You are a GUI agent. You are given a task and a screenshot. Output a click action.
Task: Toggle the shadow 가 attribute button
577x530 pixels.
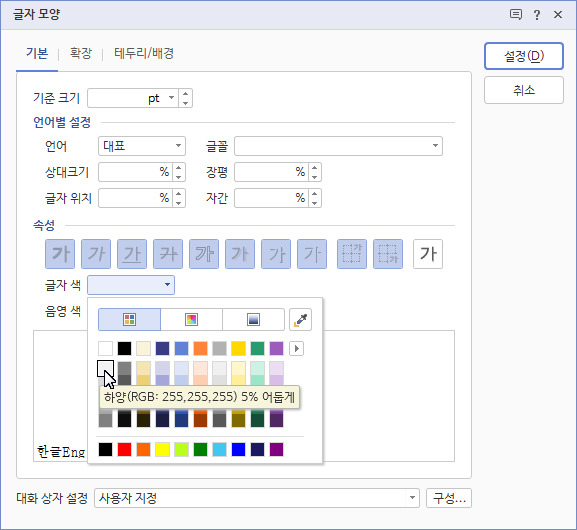[x=240, y=254]
